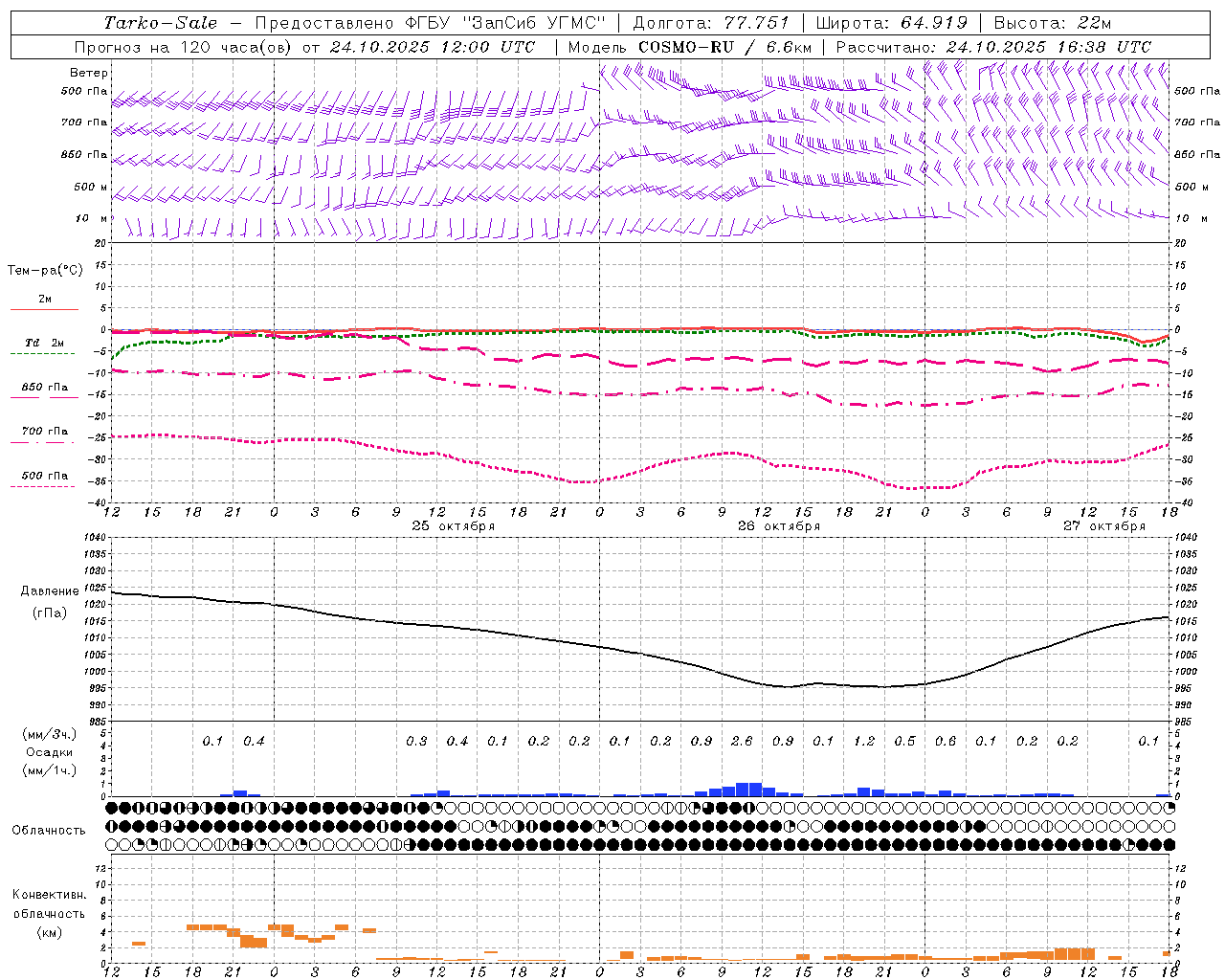Click the '2.6' precipitation value
Image resolution: width=1225 pixels, height=980 pixels.
(742, 742)
